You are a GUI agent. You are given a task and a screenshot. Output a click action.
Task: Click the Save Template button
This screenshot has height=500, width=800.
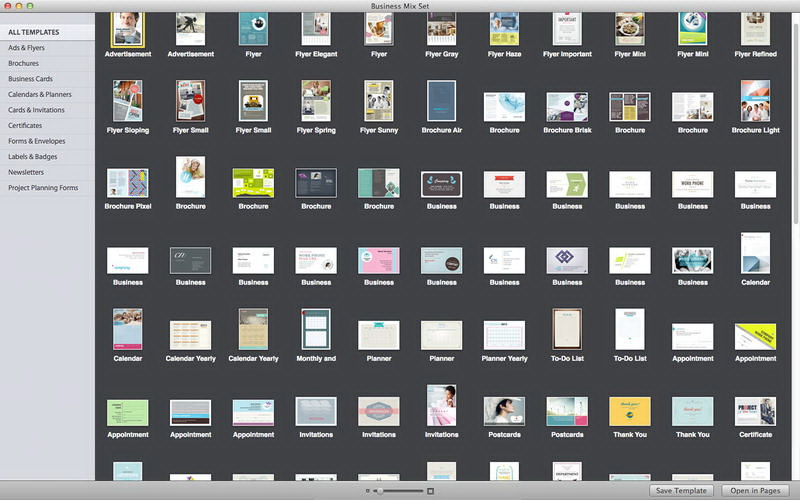click(x=682, y=491)
